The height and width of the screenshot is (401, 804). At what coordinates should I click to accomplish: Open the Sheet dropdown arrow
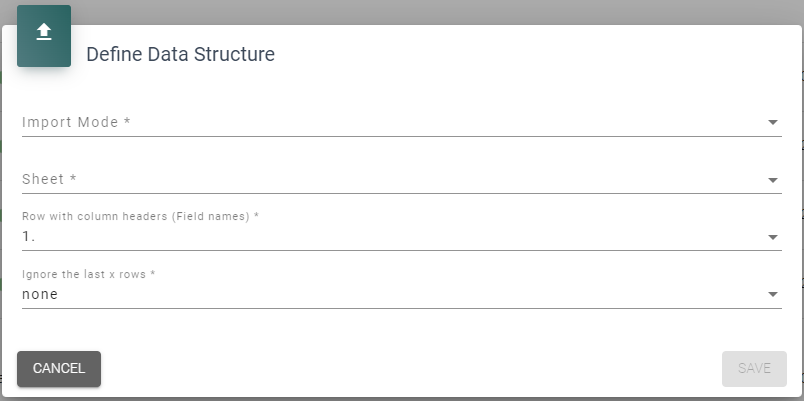coord(773,179)
